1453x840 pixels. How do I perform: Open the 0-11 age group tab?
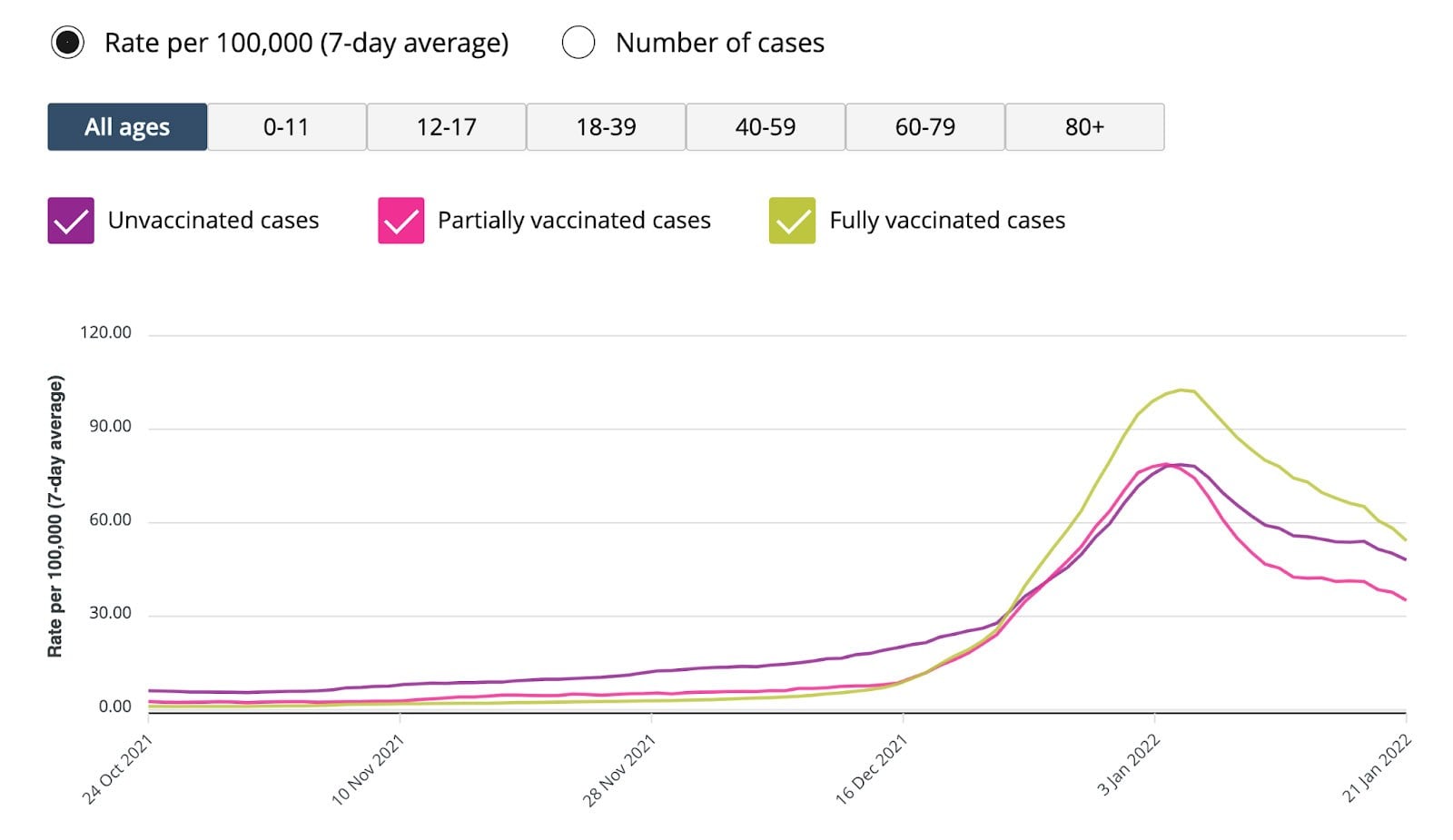tap(287, 127)
